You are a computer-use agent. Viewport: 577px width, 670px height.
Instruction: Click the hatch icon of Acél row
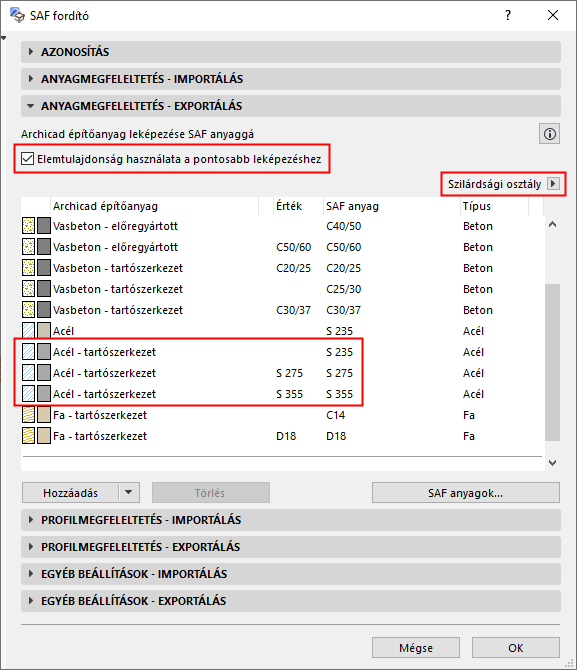click(29, 331)
